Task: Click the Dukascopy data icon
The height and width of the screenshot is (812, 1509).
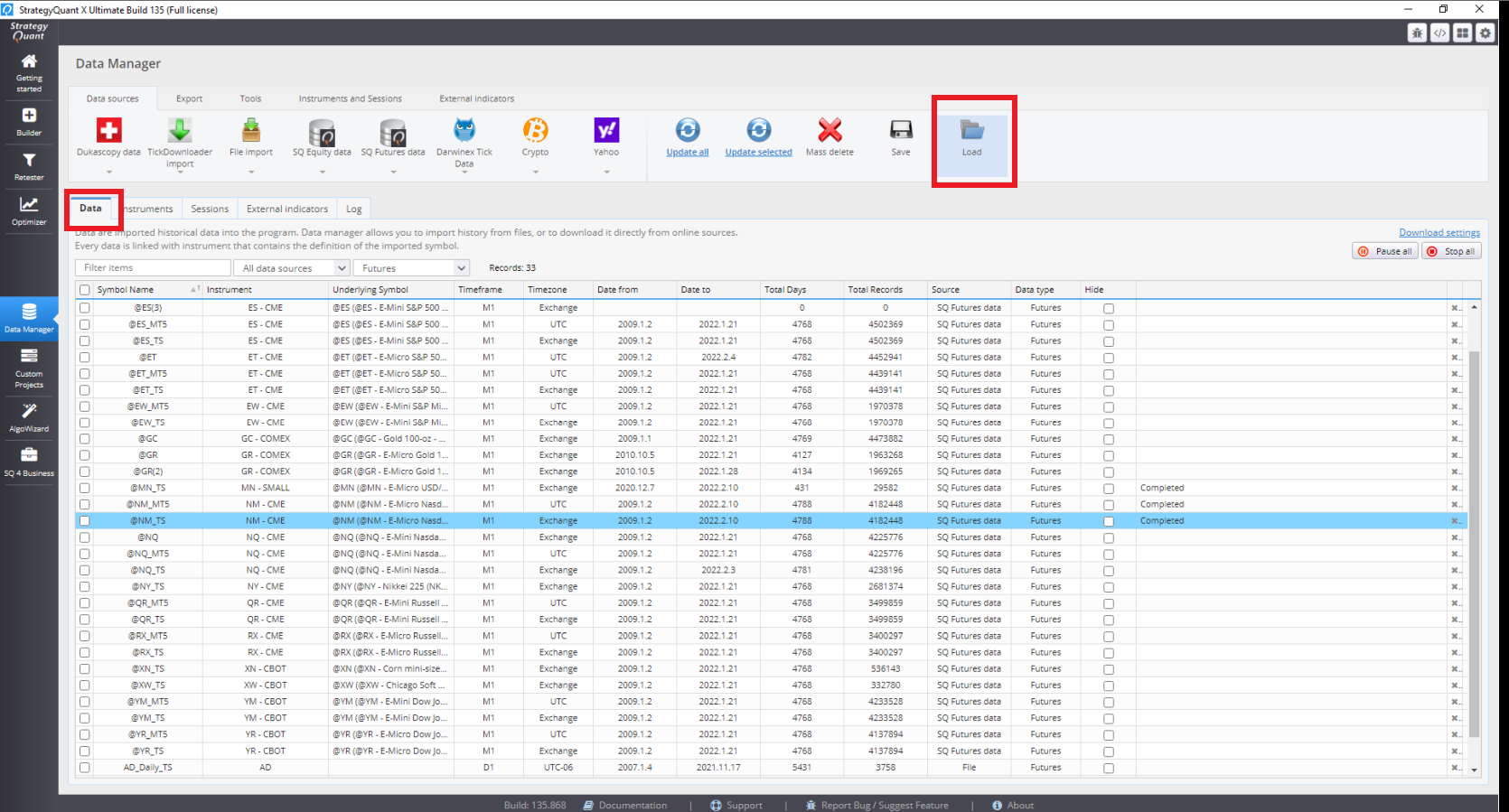Action: tap(109, 131)
